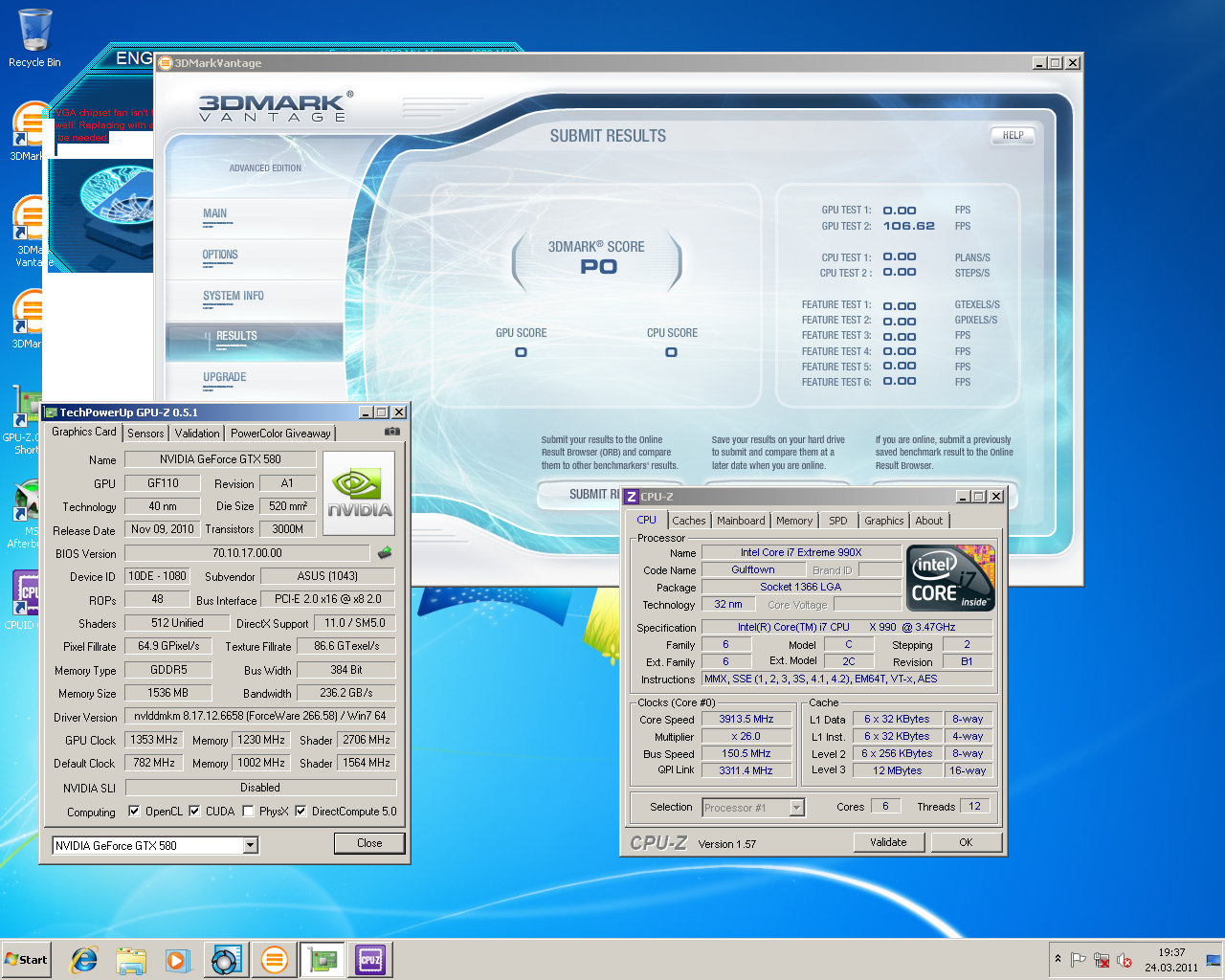Switch to Sensors tab in GPU-Z
1225x980 pixels.
point(145,434)
